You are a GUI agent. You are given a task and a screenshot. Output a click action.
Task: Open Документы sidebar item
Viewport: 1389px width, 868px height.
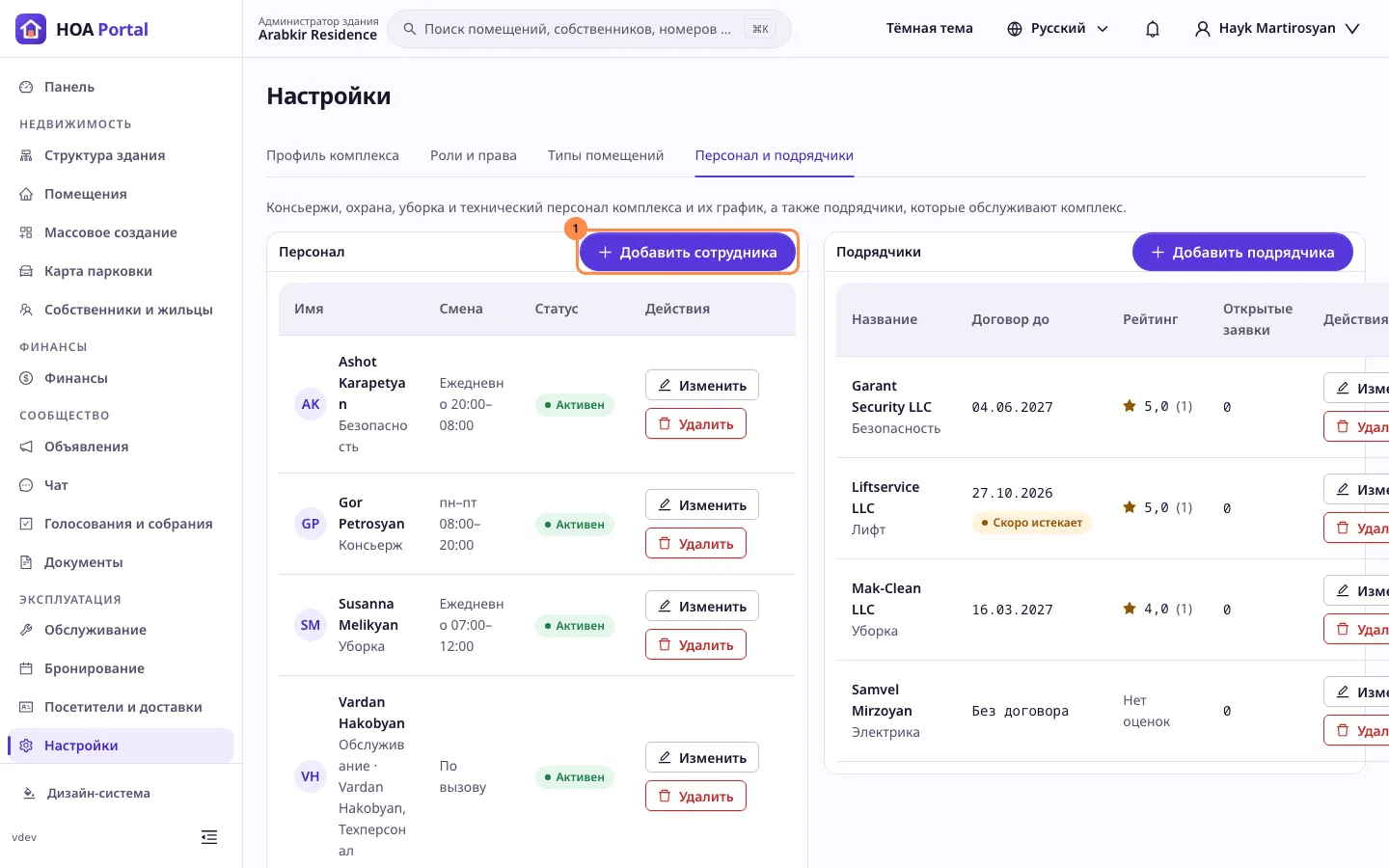coord(121,562)
